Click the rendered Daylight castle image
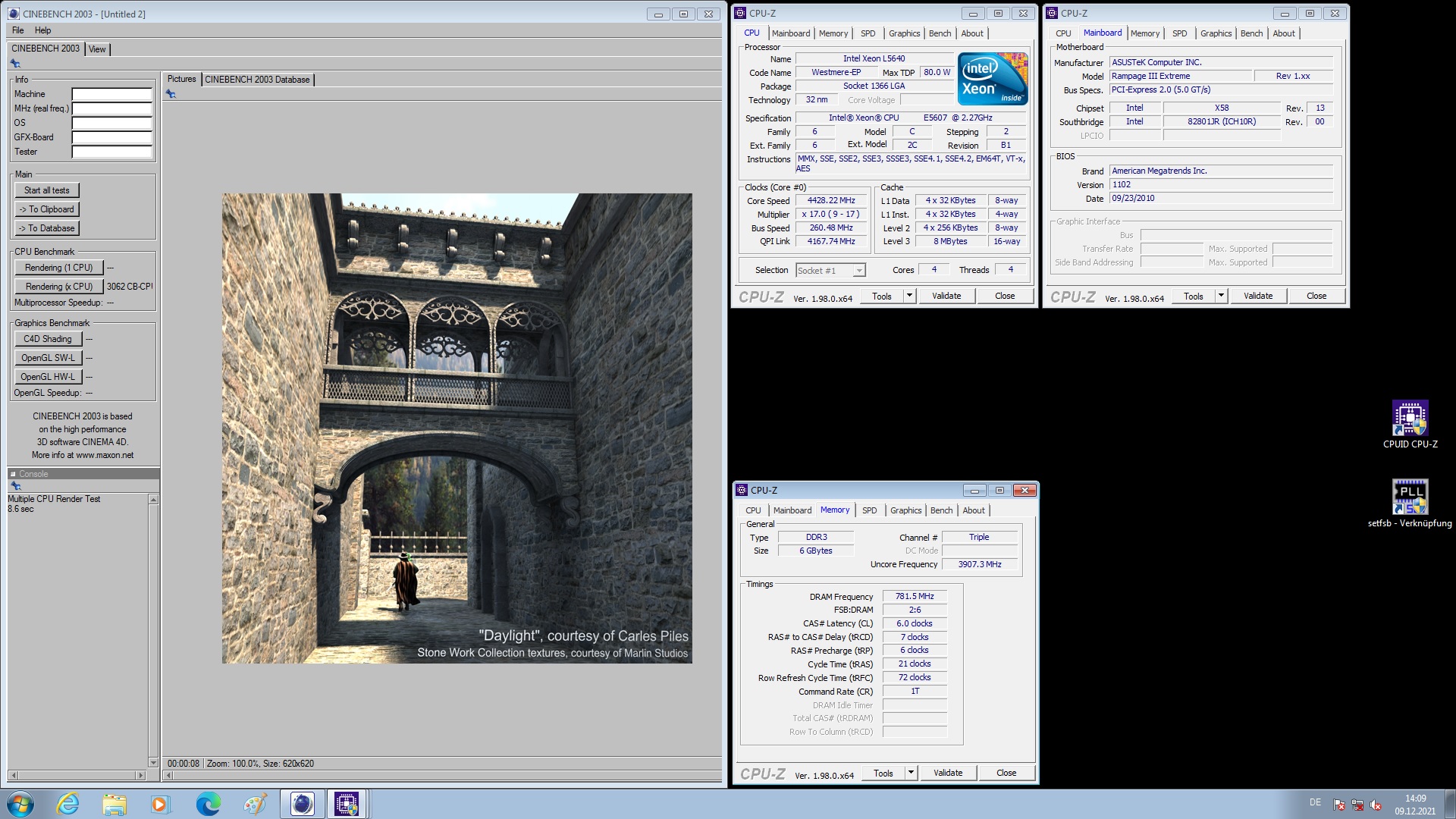 point(457,428)
